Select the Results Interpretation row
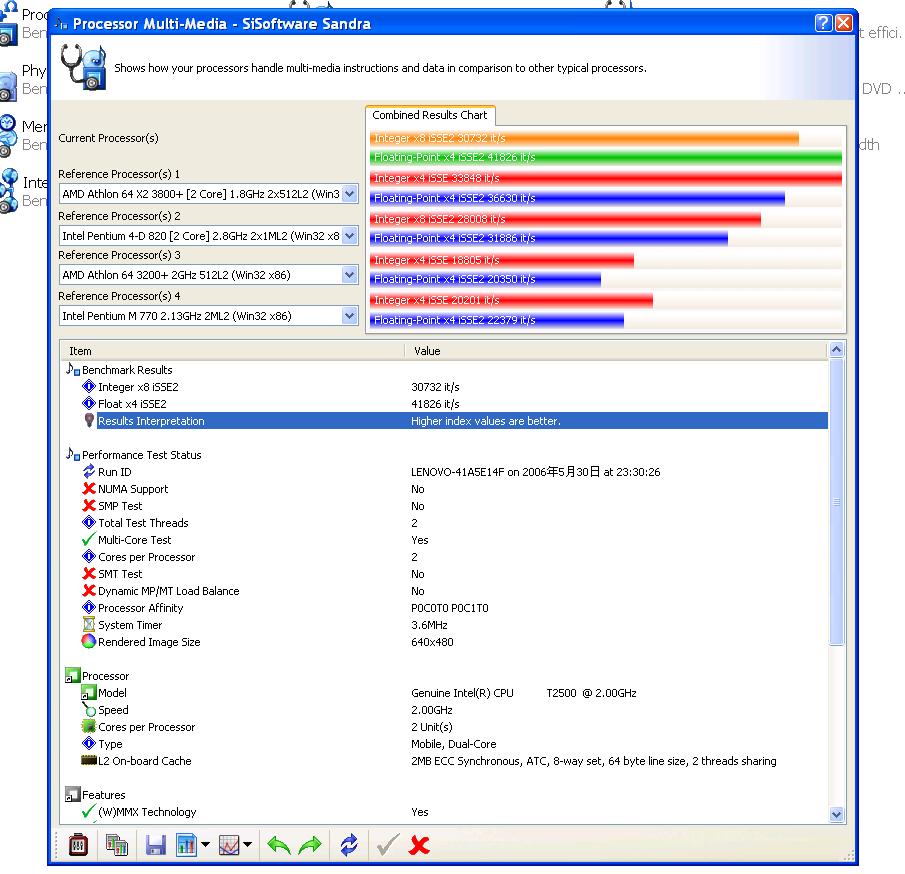 point(150,421)
